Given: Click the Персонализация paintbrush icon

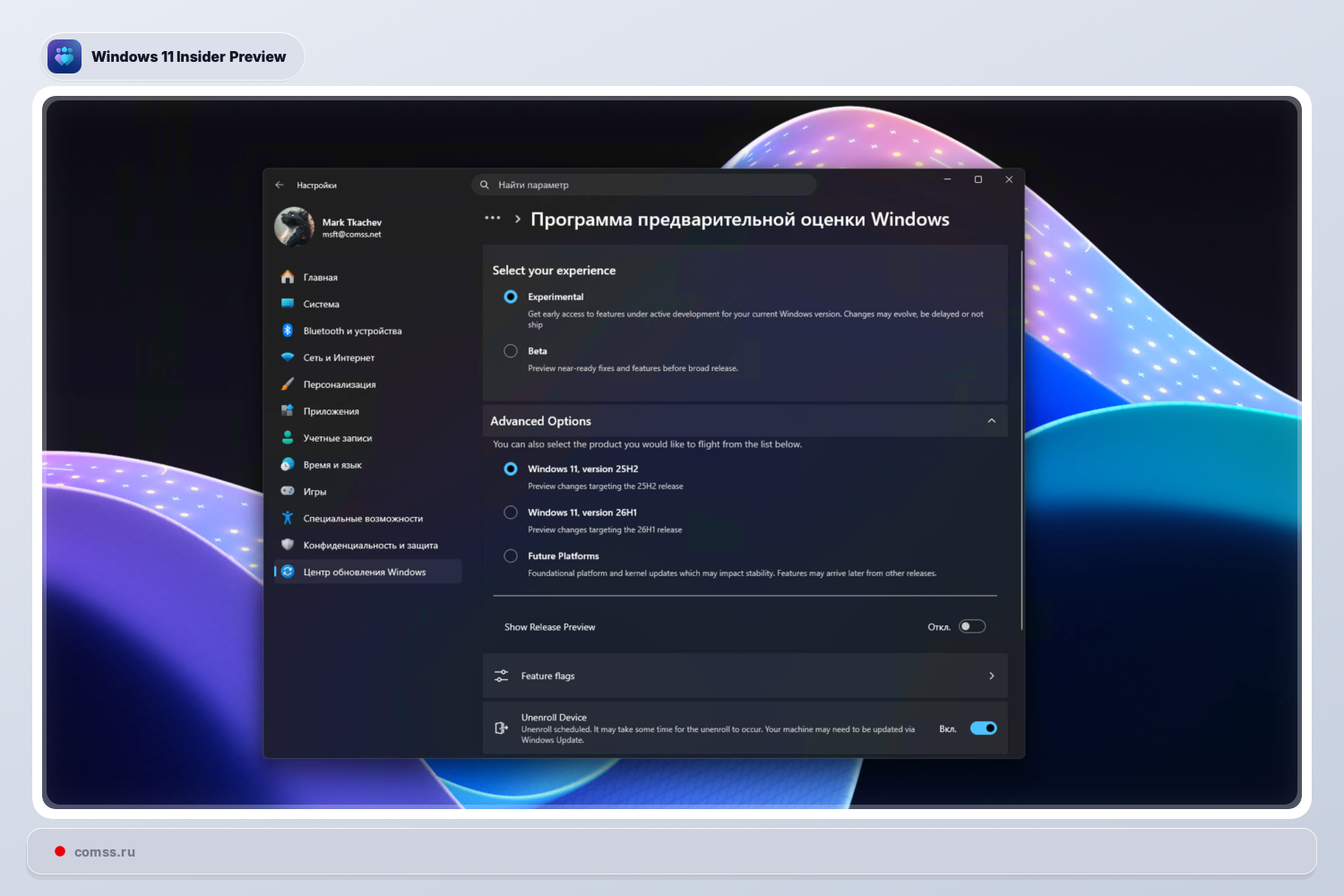Looking at the screenshot, I should pyautogui.click(x=288, y=384).
